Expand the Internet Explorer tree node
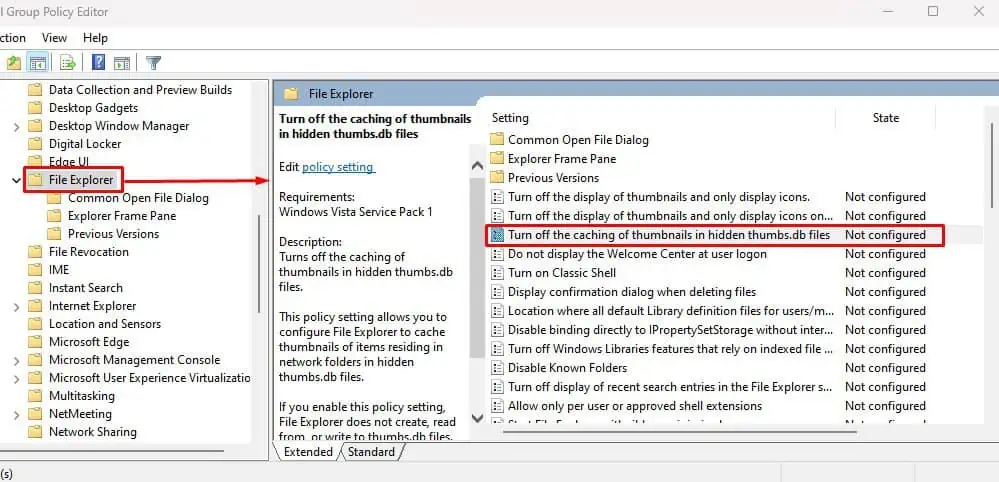 (x=15, y=306)
